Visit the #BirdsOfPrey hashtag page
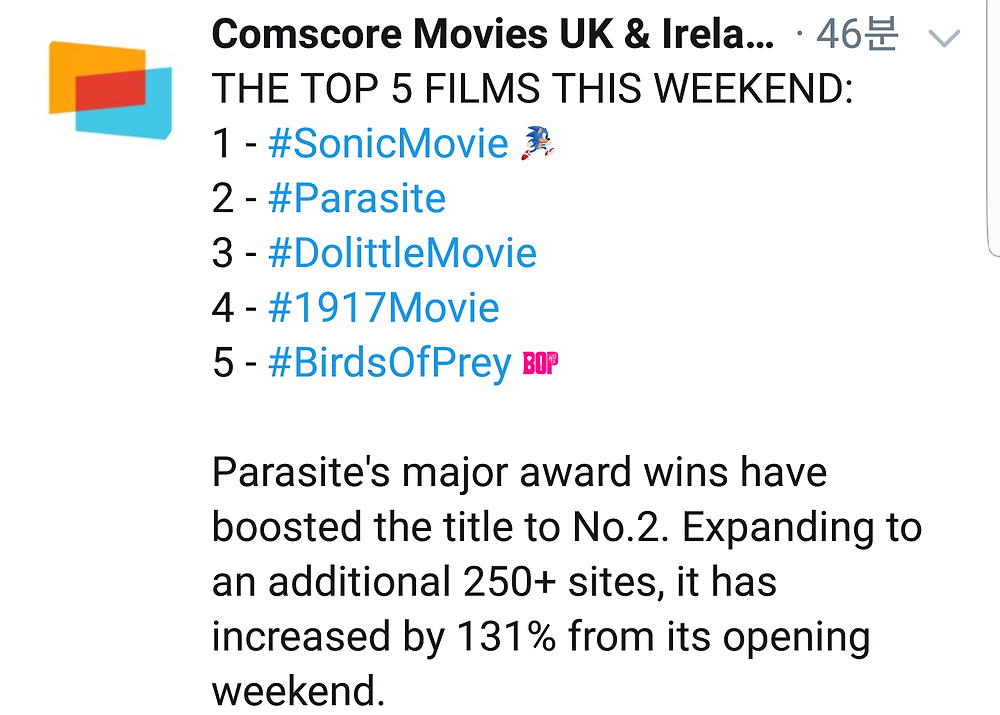 coord(390,363)
